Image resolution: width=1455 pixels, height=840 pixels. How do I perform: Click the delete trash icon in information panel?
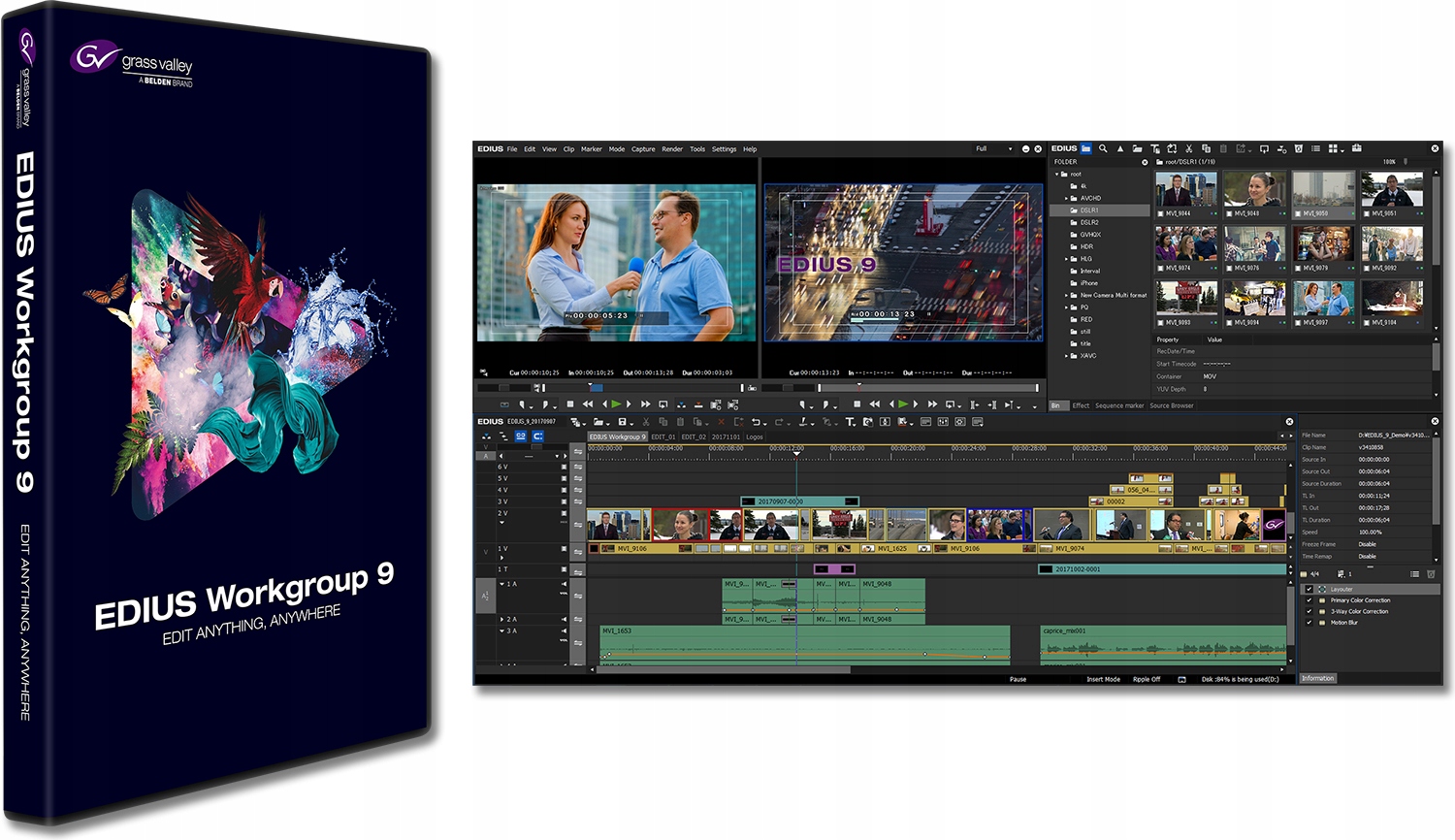(1431, 574)
